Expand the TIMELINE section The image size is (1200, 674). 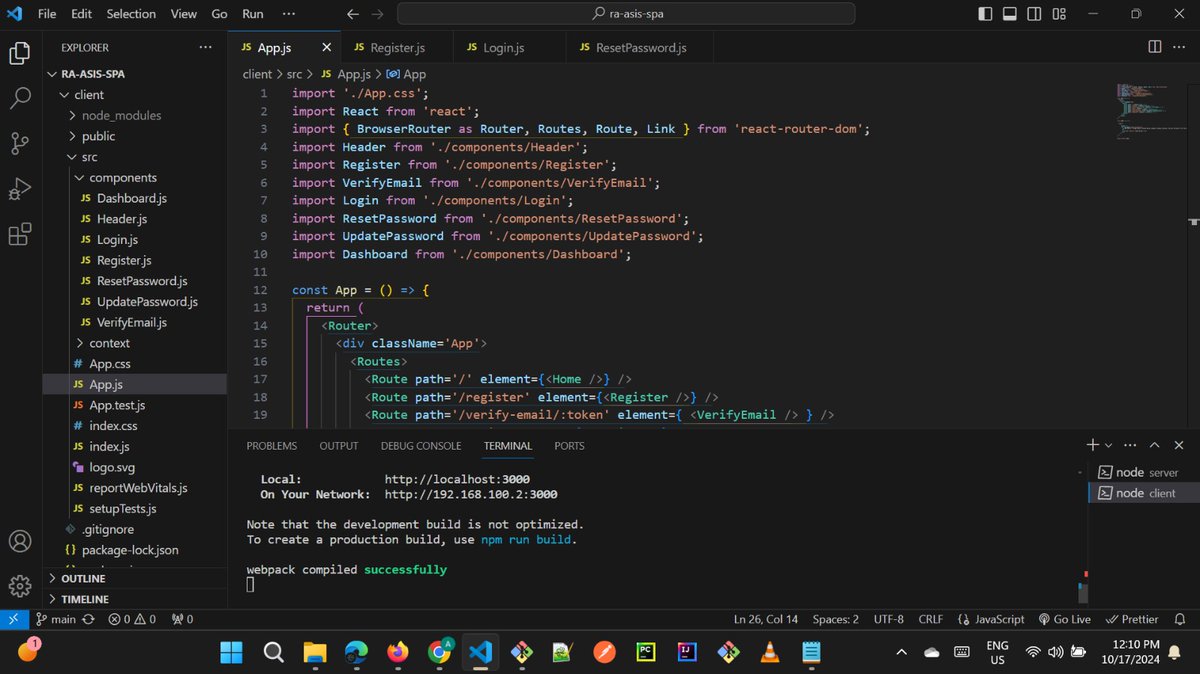134,599
